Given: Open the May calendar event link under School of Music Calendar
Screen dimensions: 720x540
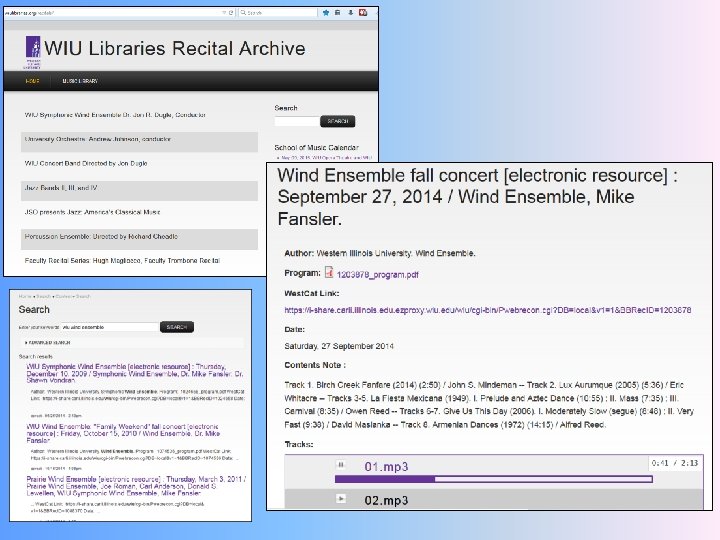Looking at the screenshot, I should (326, 158).
